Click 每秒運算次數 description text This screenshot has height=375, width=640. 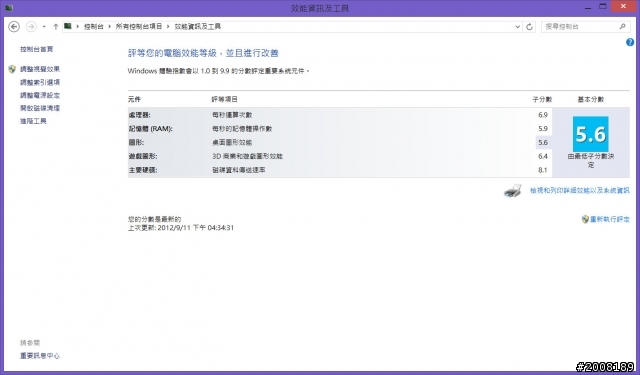click(232, 115)
